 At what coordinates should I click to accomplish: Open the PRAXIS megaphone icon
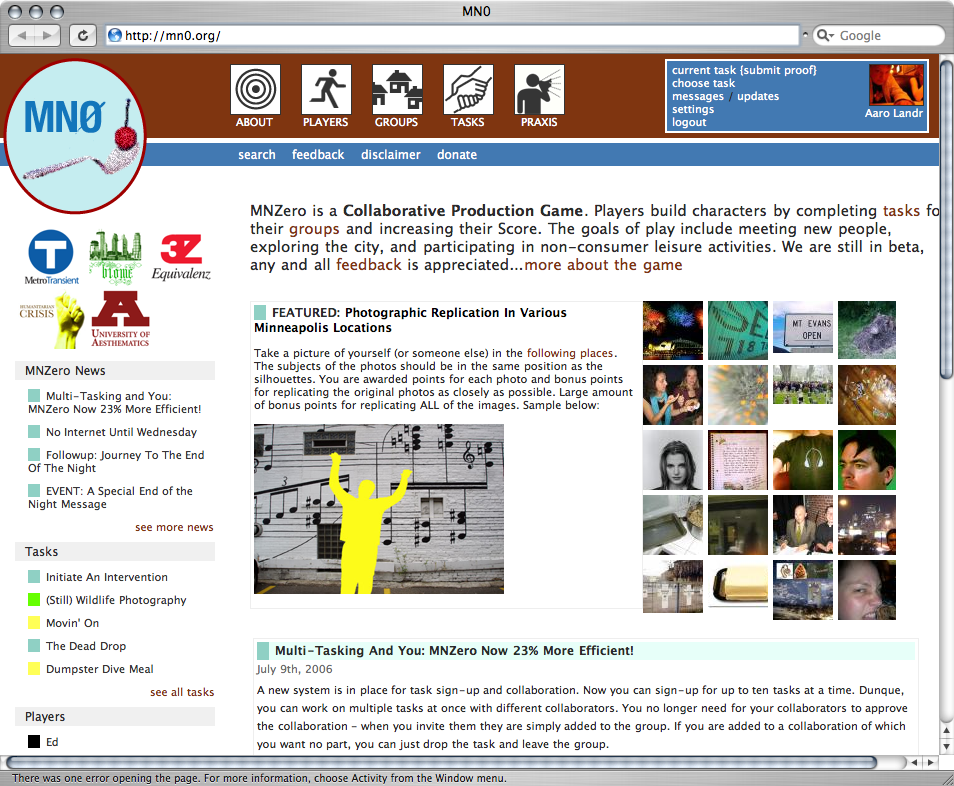[x=539, y=90]
